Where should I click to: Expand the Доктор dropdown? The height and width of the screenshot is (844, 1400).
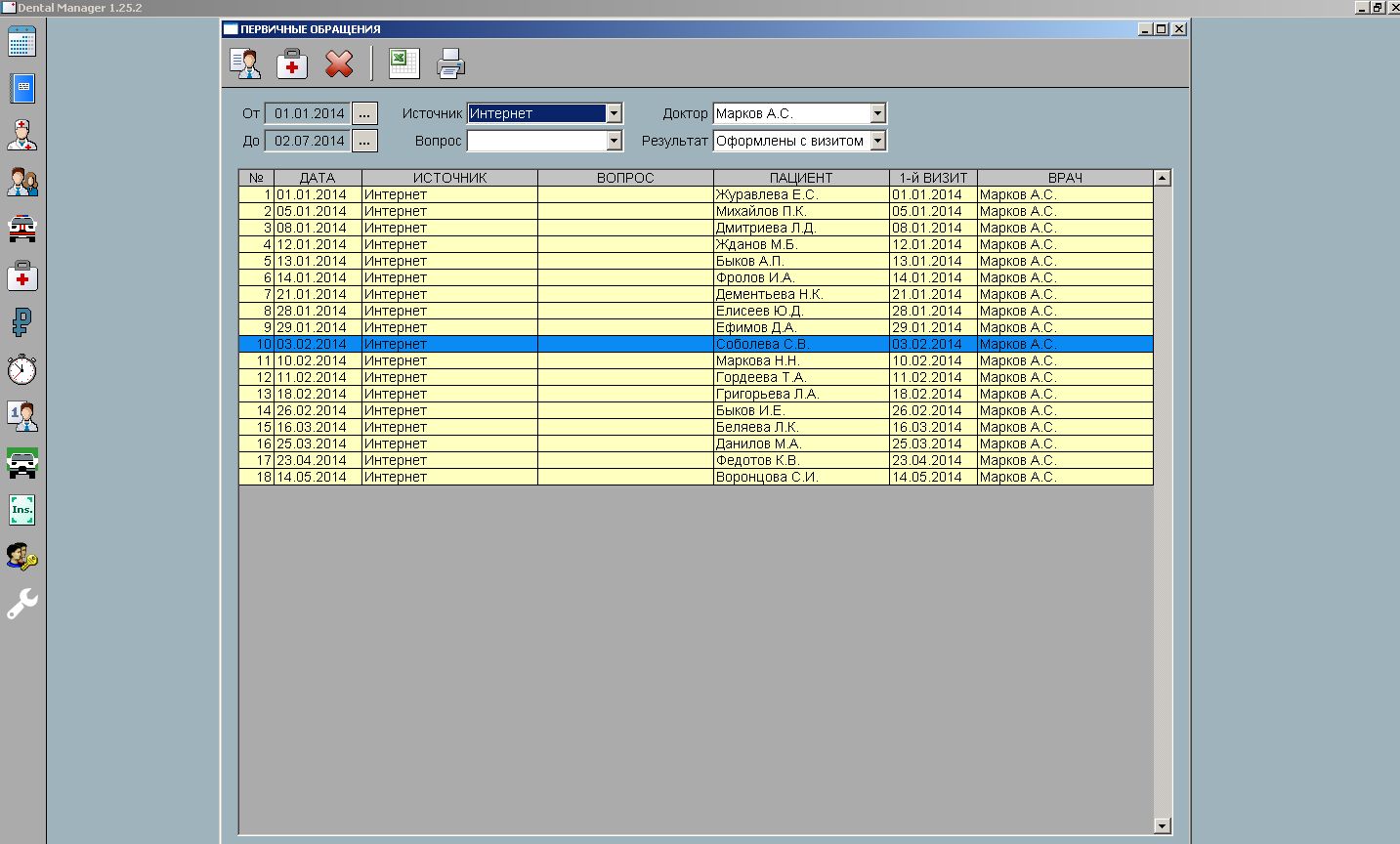pos(877,113)
